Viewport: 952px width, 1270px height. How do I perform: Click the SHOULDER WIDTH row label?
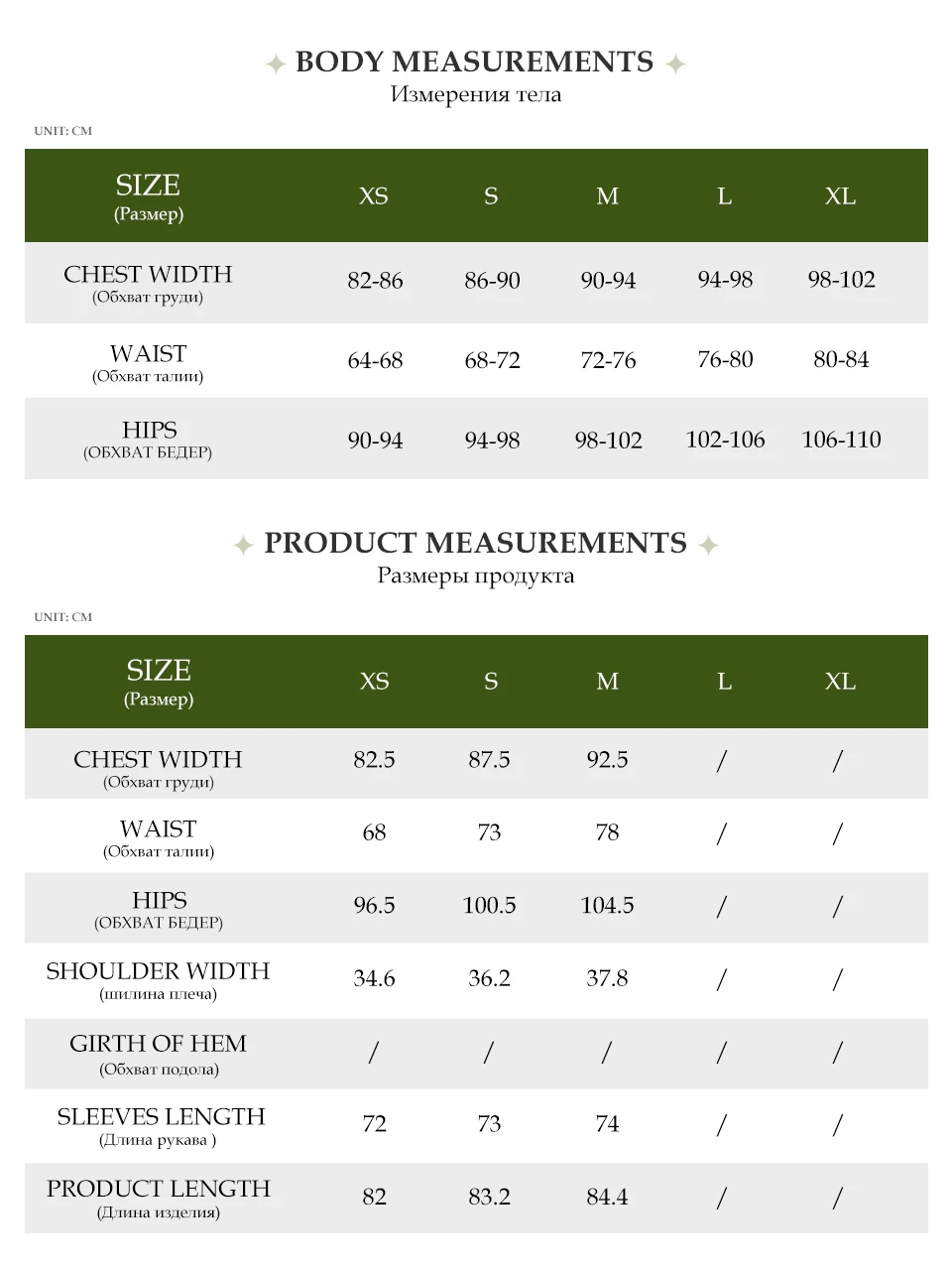(x=158, y=981)
